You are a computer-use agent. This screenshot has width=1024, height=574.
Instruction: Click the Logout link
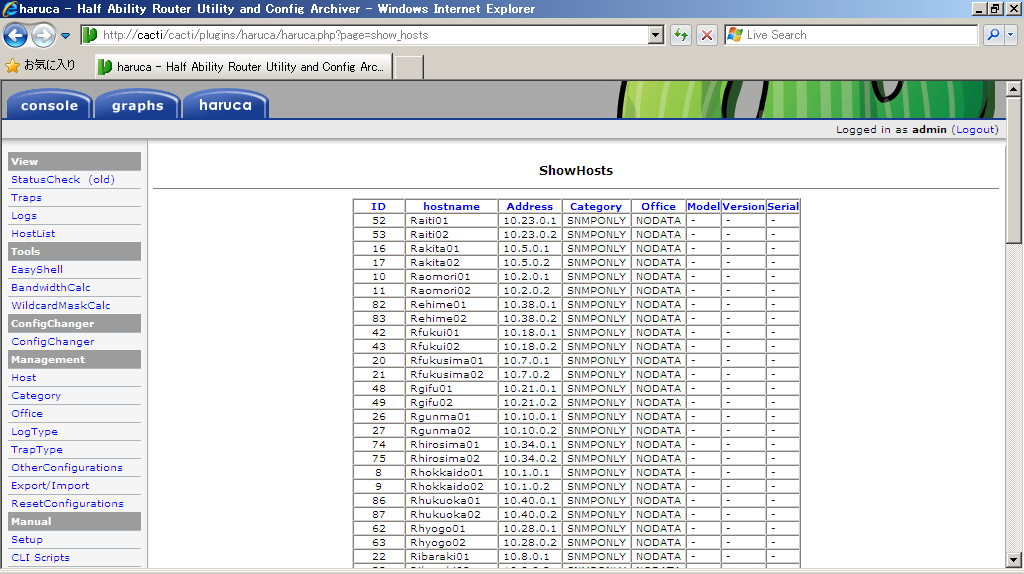point(976,129)
